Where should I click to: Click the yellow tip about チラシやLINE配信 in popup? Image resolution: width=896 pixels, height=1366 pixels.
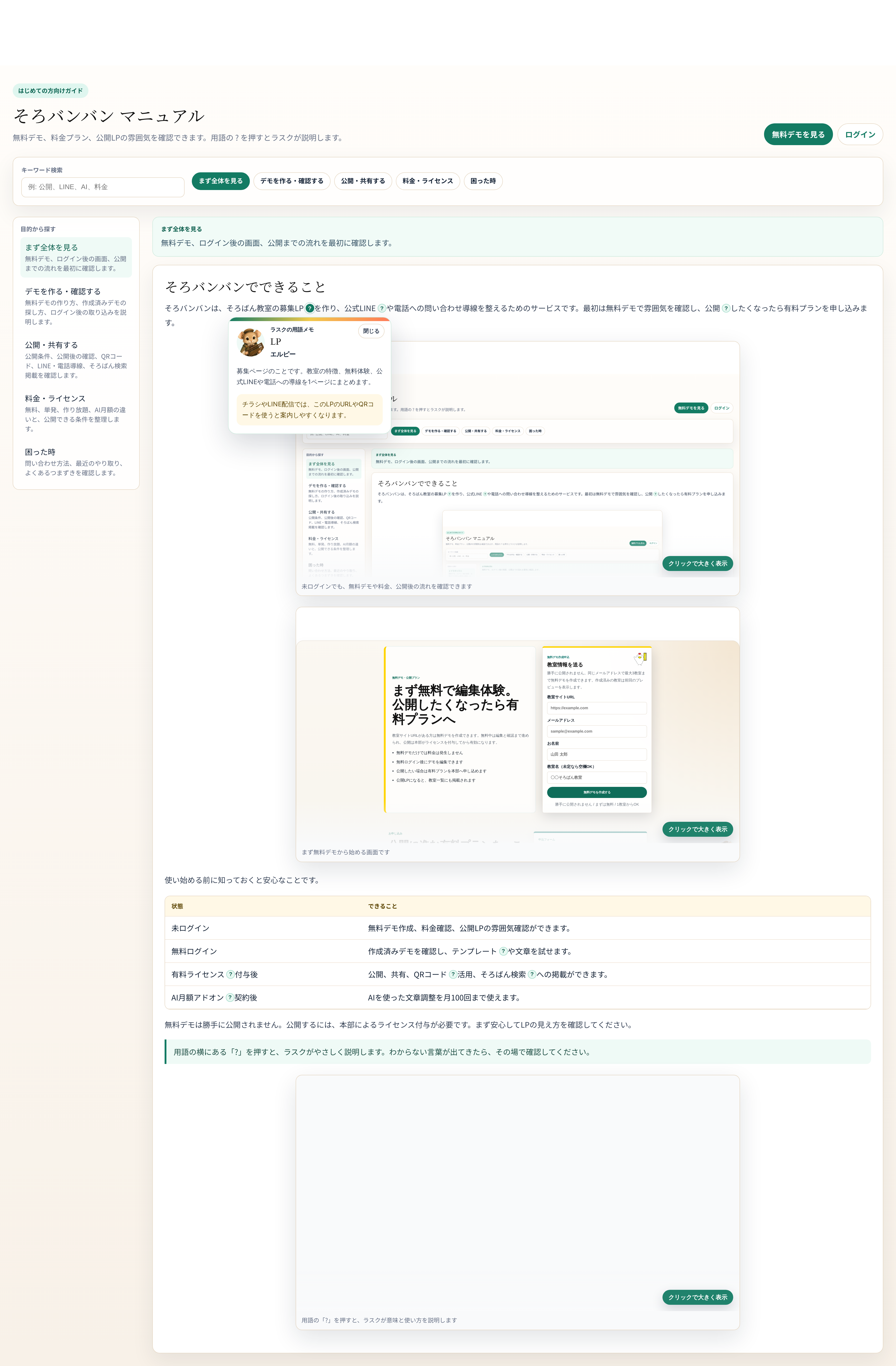[309, 409]
